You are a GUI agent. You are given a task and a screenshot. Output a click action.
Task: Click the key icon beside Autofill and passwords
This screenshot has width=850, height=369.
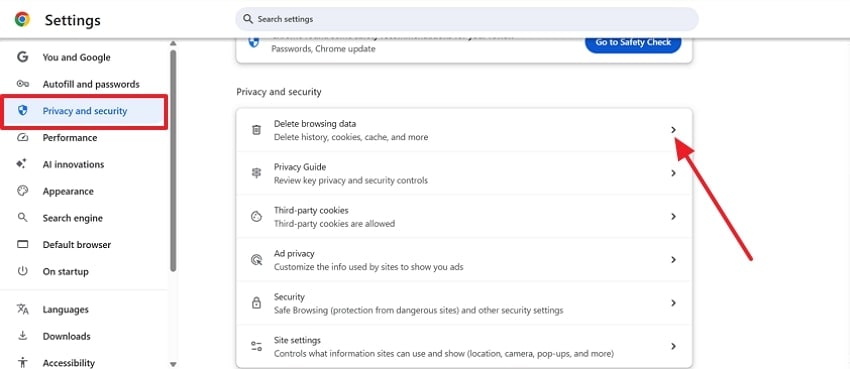click(x=22, y=84)
